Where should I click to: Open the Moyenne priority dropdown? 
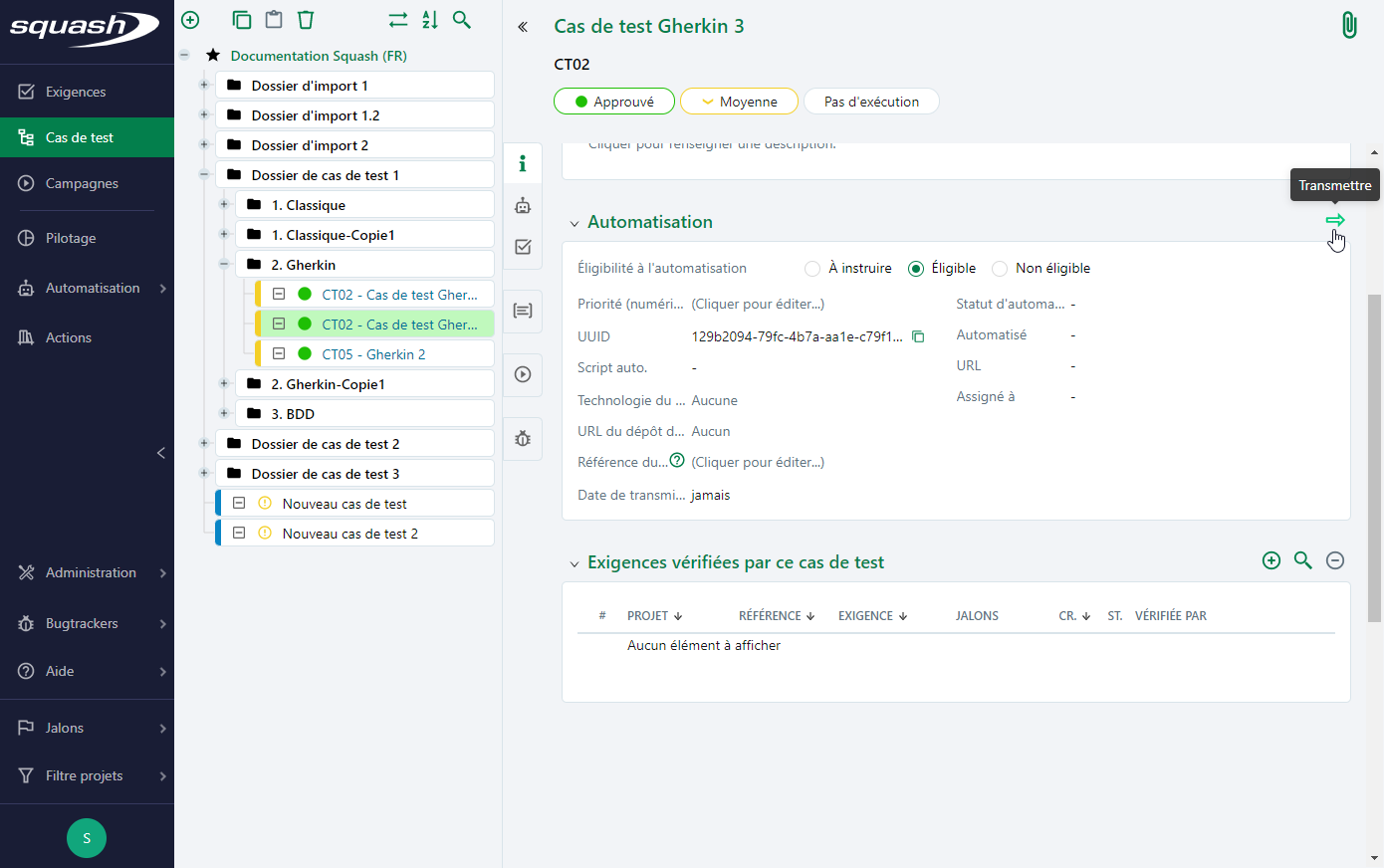coord(739,101)
